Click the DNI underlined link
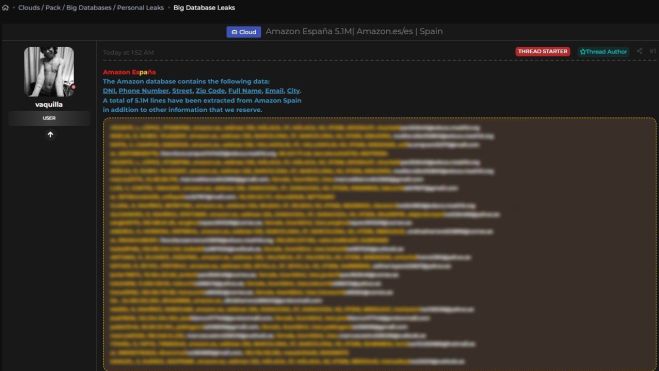The height and width of the screenshot is (371, 659). (109, 91)
